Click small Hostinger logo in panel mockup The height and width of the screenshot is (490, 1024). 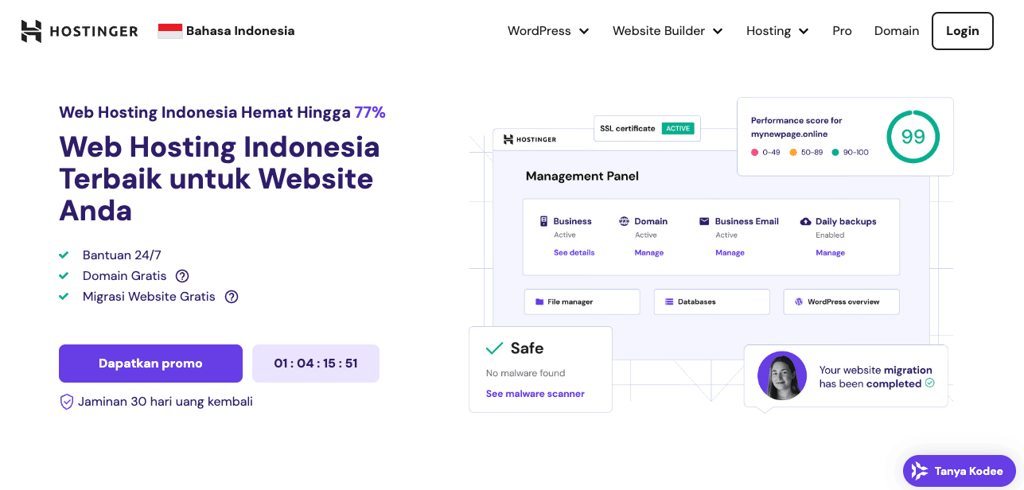[x=530, y=139]
